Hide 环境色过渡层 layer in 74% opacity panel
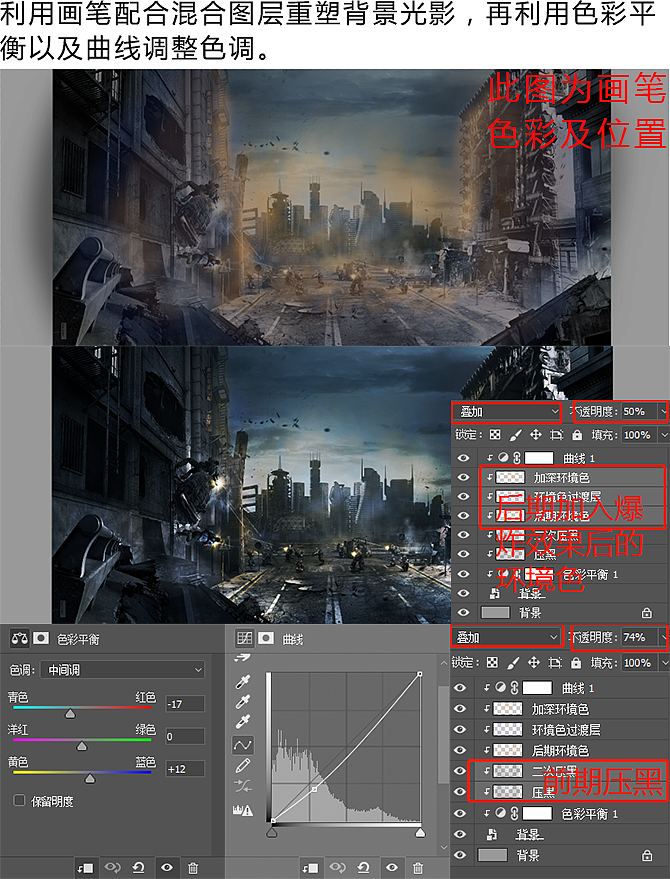Image resolution: width=670 pixels, height=879 pixels. coord(460,729)
